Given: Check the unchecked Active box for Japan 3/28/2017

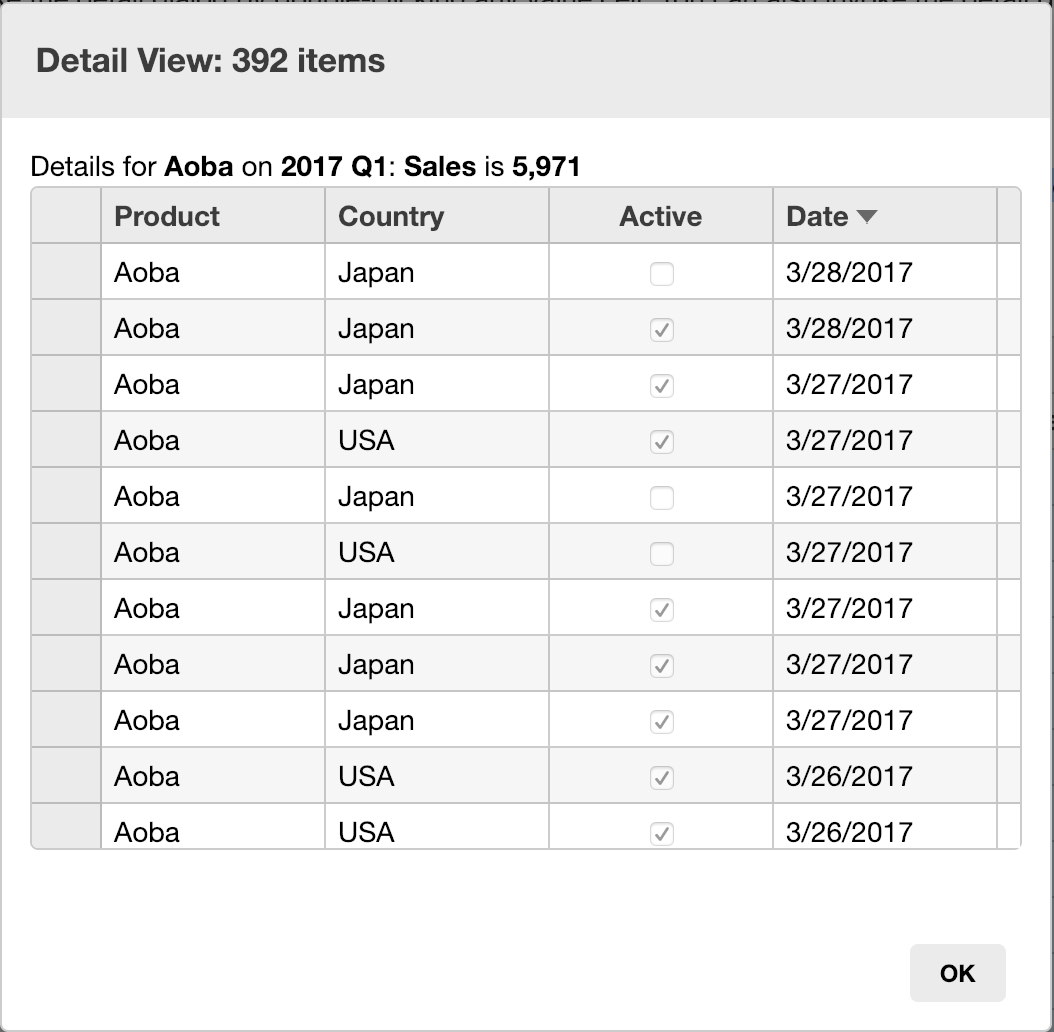Looking at the screenshot, I should click(x=661, y=274).
